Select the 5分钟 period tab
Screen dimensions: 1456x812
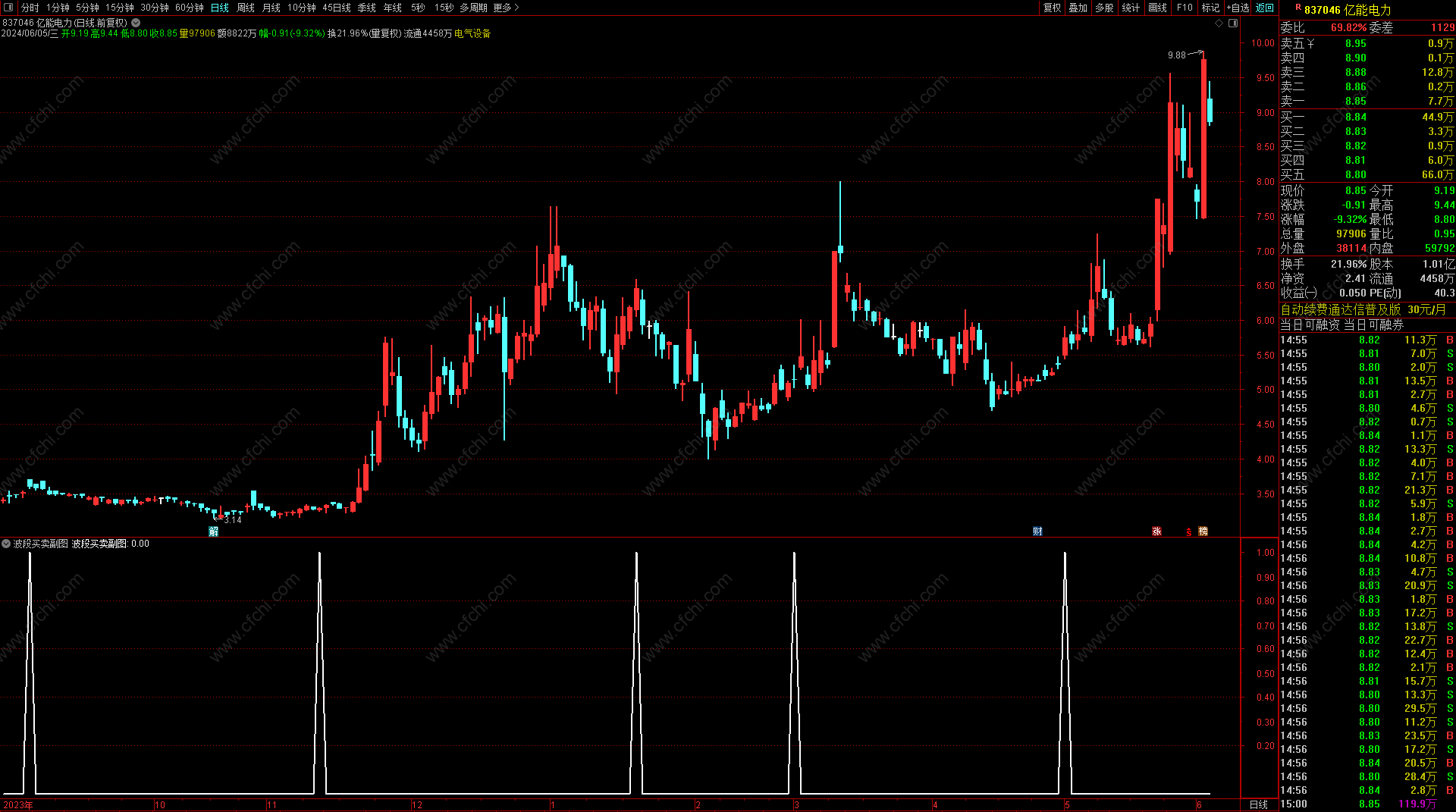click(87, 8)
